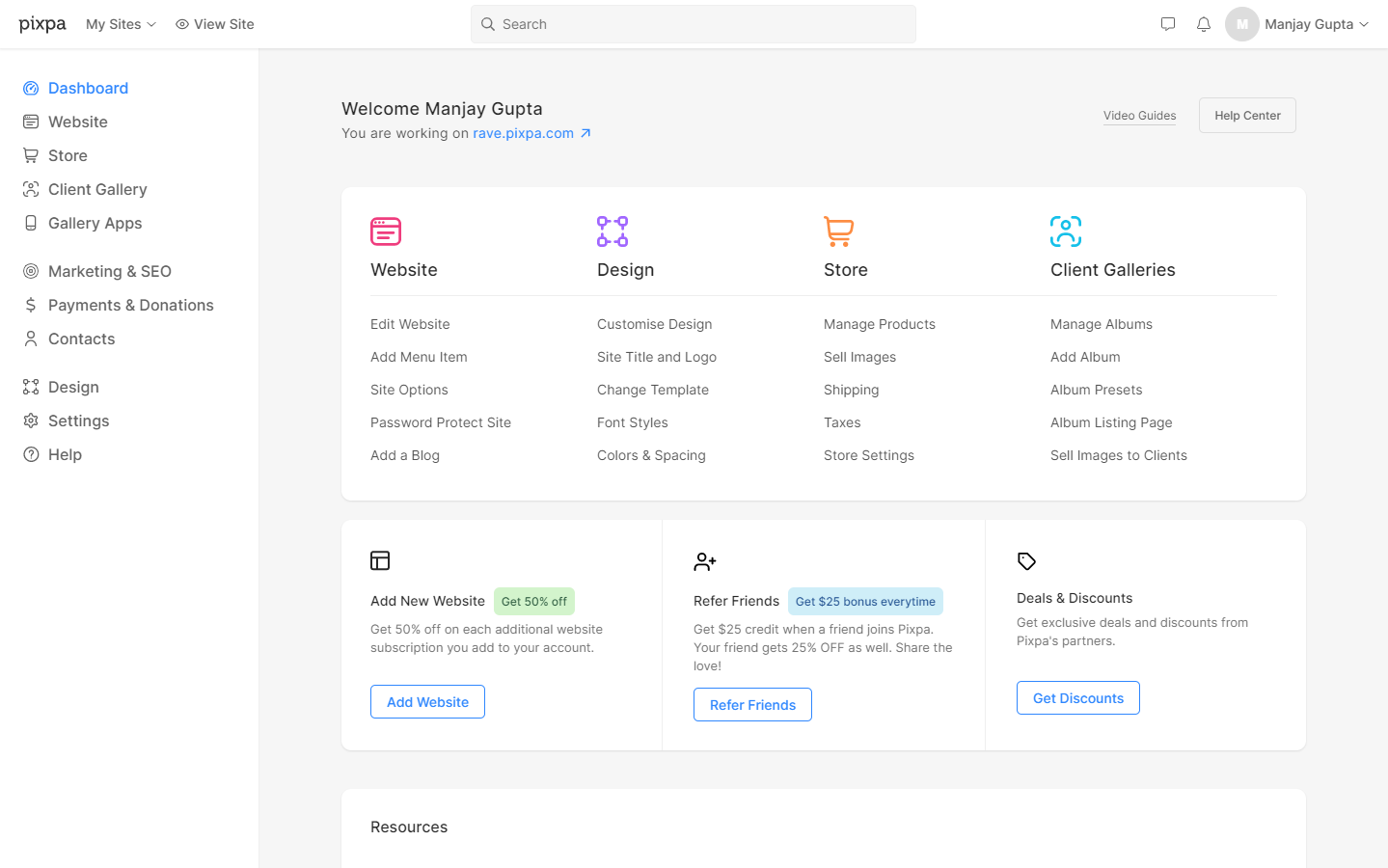Open Marketing & SEO in the sidebar

pos(109,271)
